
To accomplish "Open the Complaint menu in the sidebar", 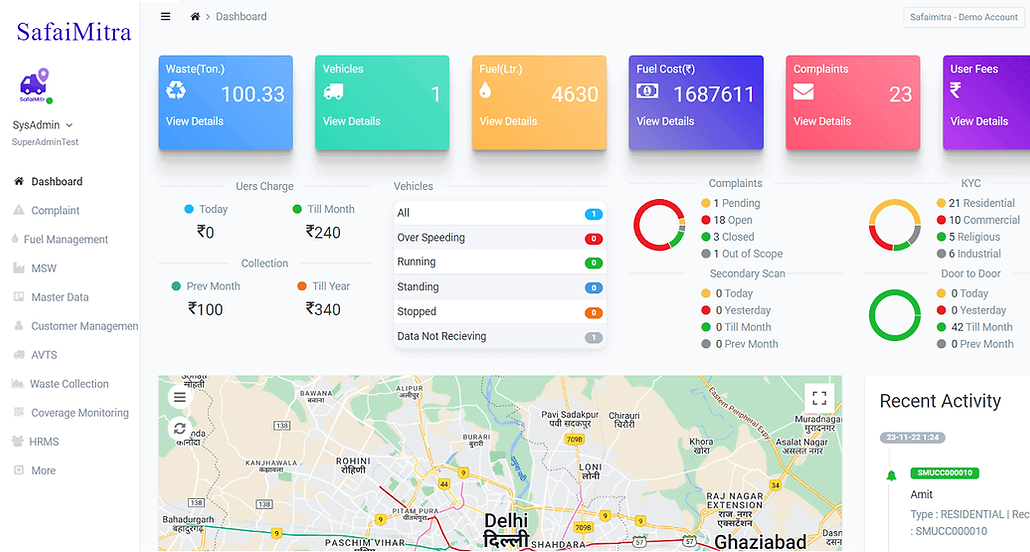I will coord(55,210).
